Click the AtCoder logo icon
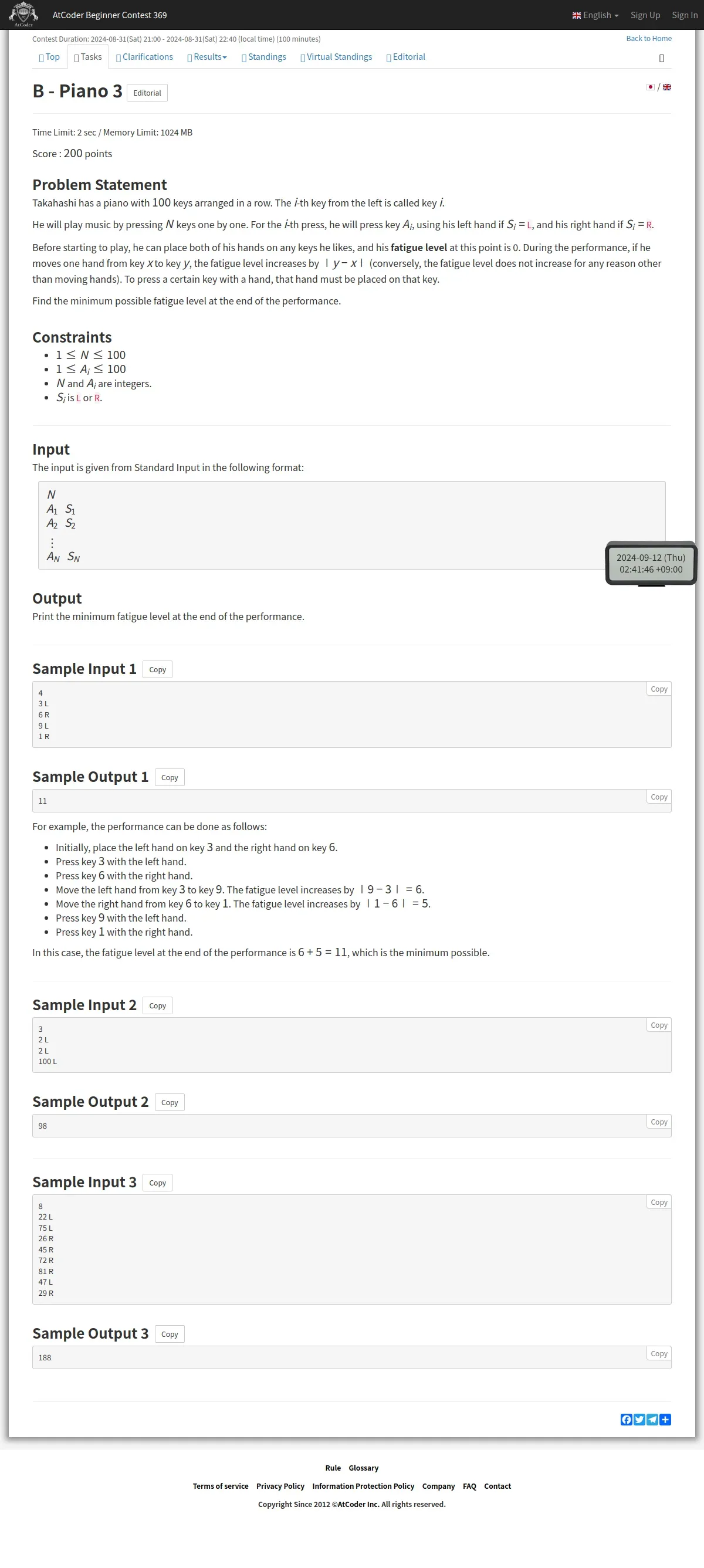 (x=23, y=15)
